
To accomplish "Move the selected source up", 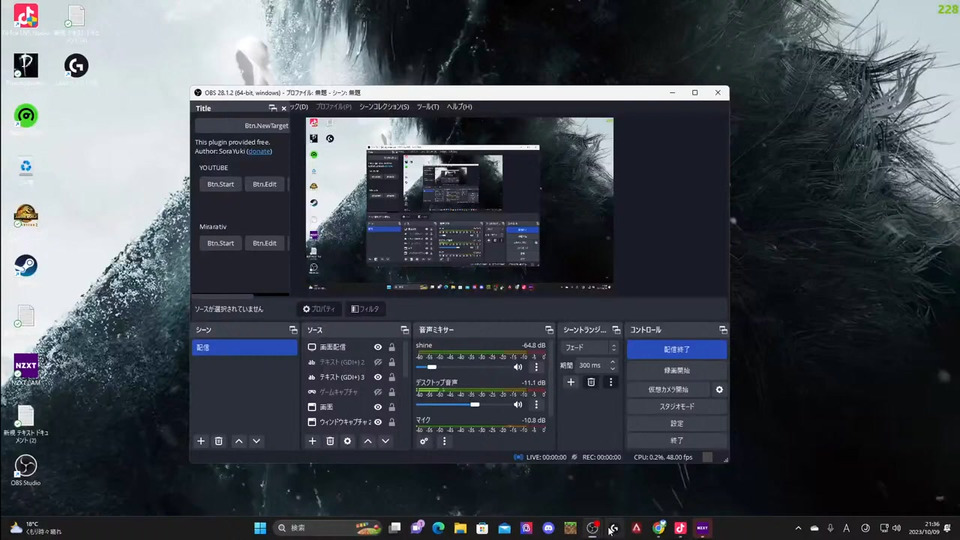I will pyautogui.click(x=367, y=441).
